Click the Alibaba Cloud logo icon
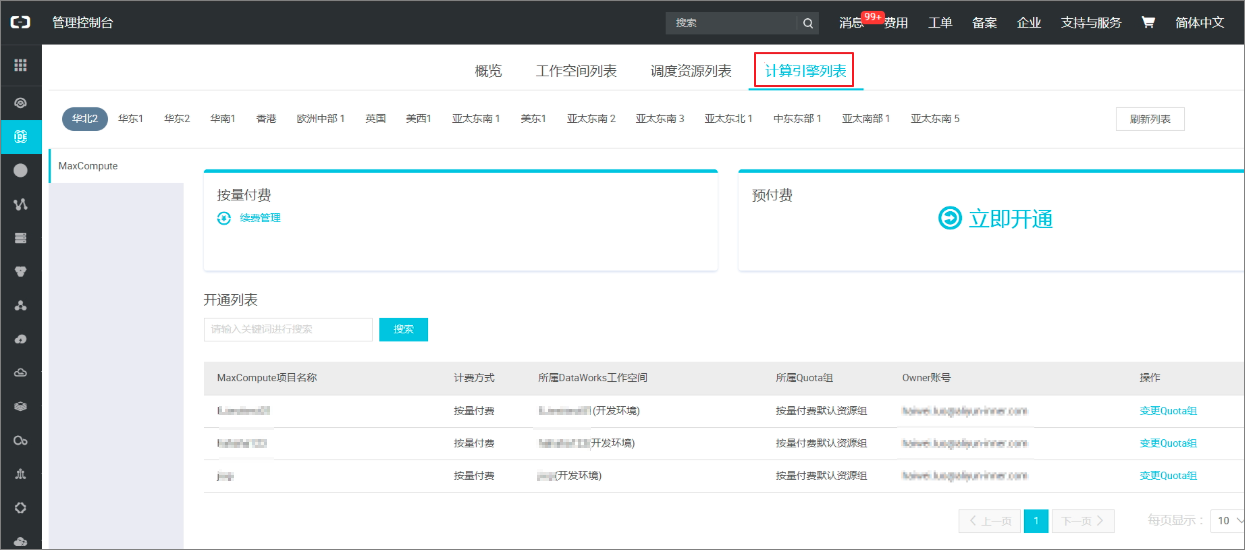The image size is (1245, 550). click(x=20, y=22)
